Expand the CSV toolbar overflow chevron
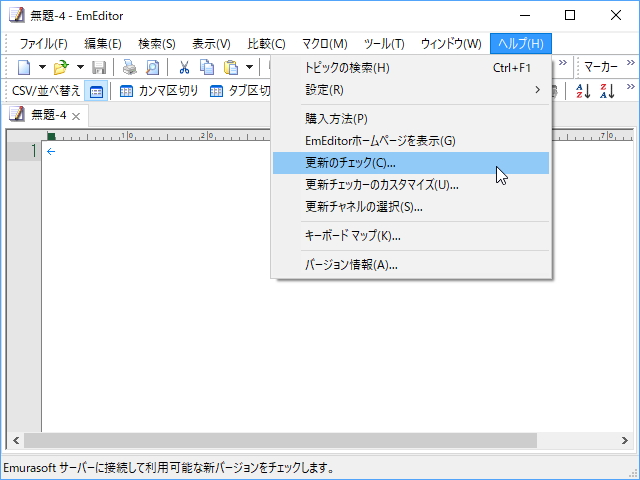This screenshot has width=640, height=480. point(631,87)
